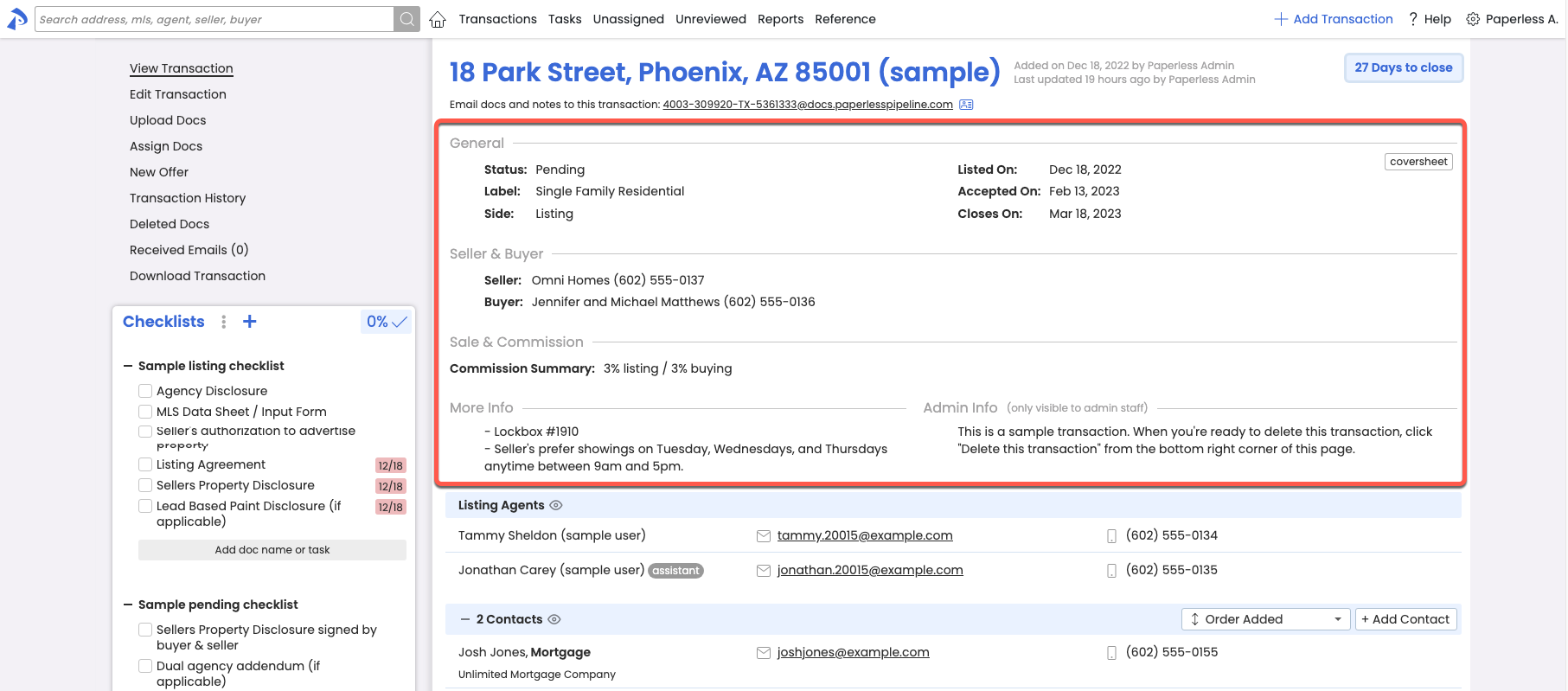Click the envelope icon next to tammy.20015@example.com
Viewport: 1568px width, 691px height.
[764, 536]
